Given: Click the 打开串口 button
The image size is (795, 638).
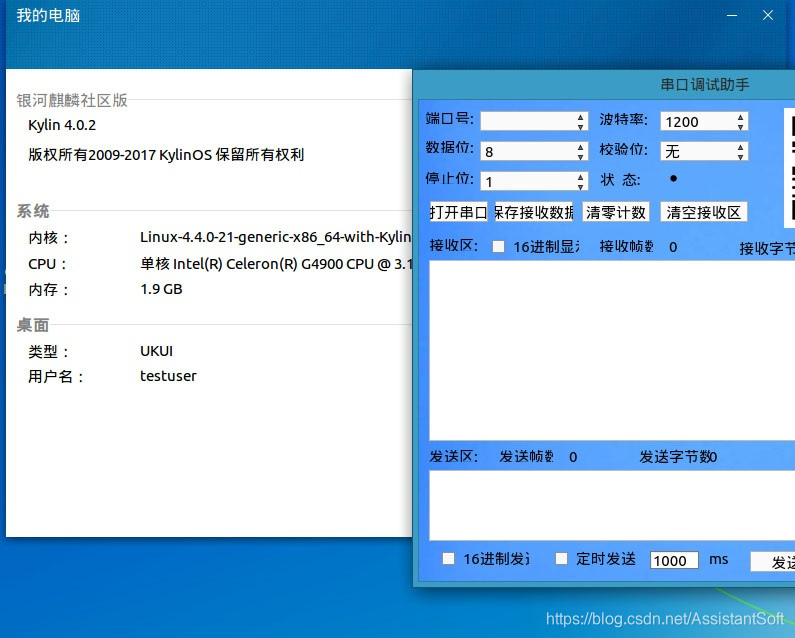Looking at the screenshot, I should coord(458,212).
